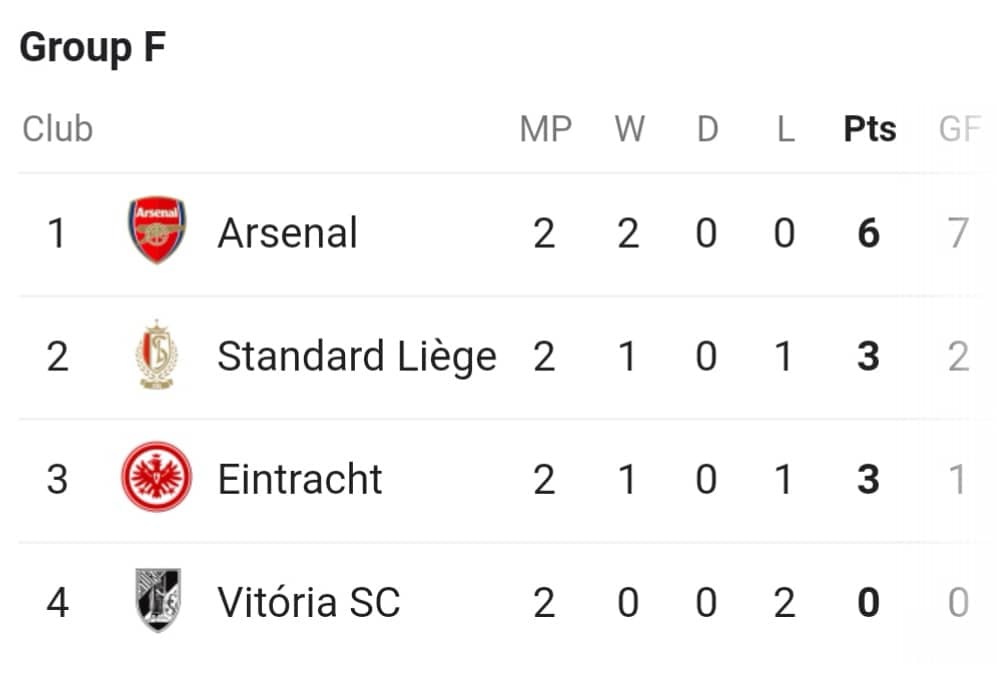Image resolution: width=997 pixels, height=691 pixels.
Task: Click Arsenal's points value 6
Action: click(x=869, y=233)
